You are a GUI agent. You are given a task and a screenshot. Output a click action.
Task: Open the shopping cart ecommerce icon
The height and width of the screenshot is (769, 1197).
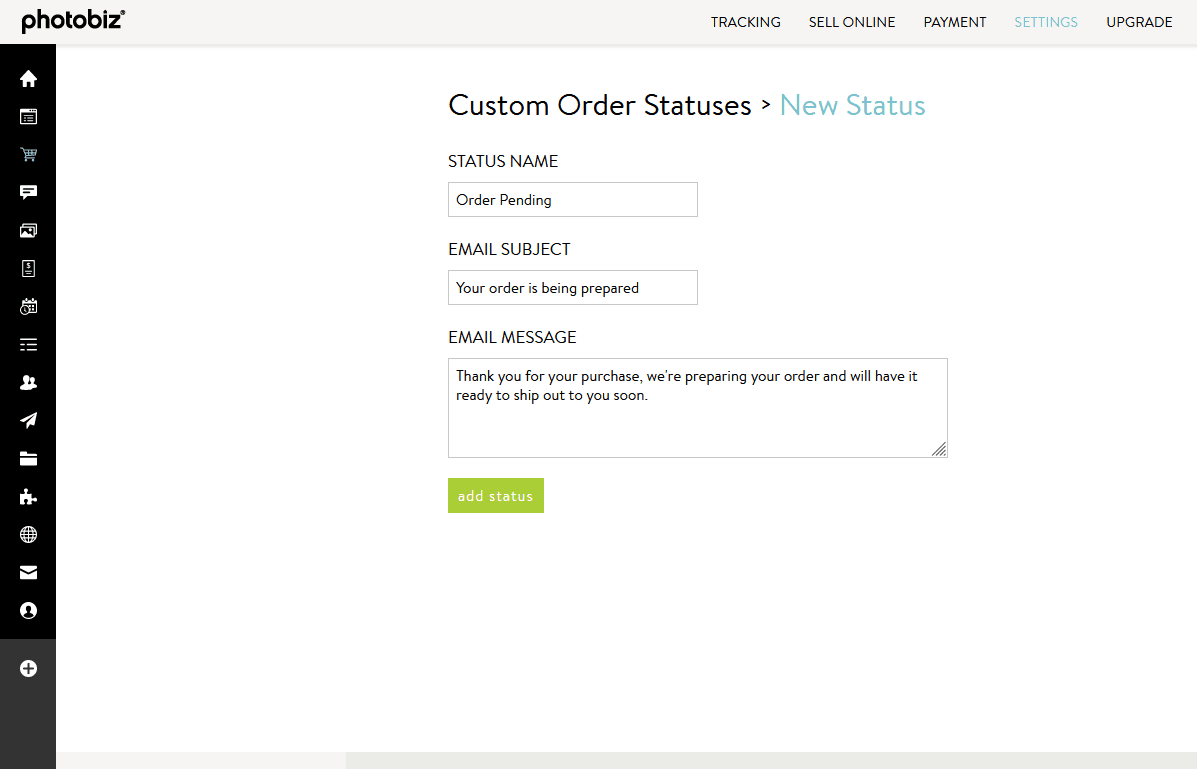coord(28,154)
